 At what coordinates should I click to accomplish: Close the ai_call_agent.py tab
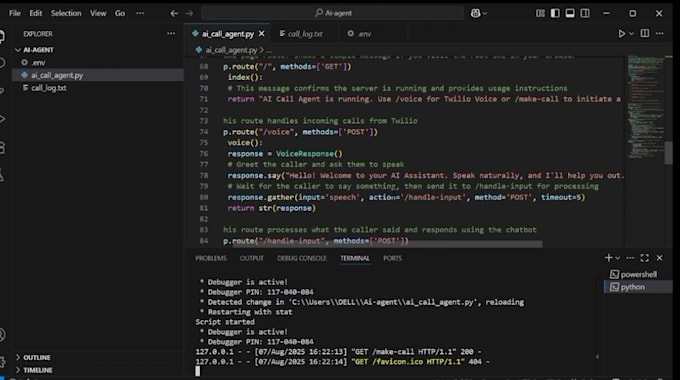[x=262, y=33]
